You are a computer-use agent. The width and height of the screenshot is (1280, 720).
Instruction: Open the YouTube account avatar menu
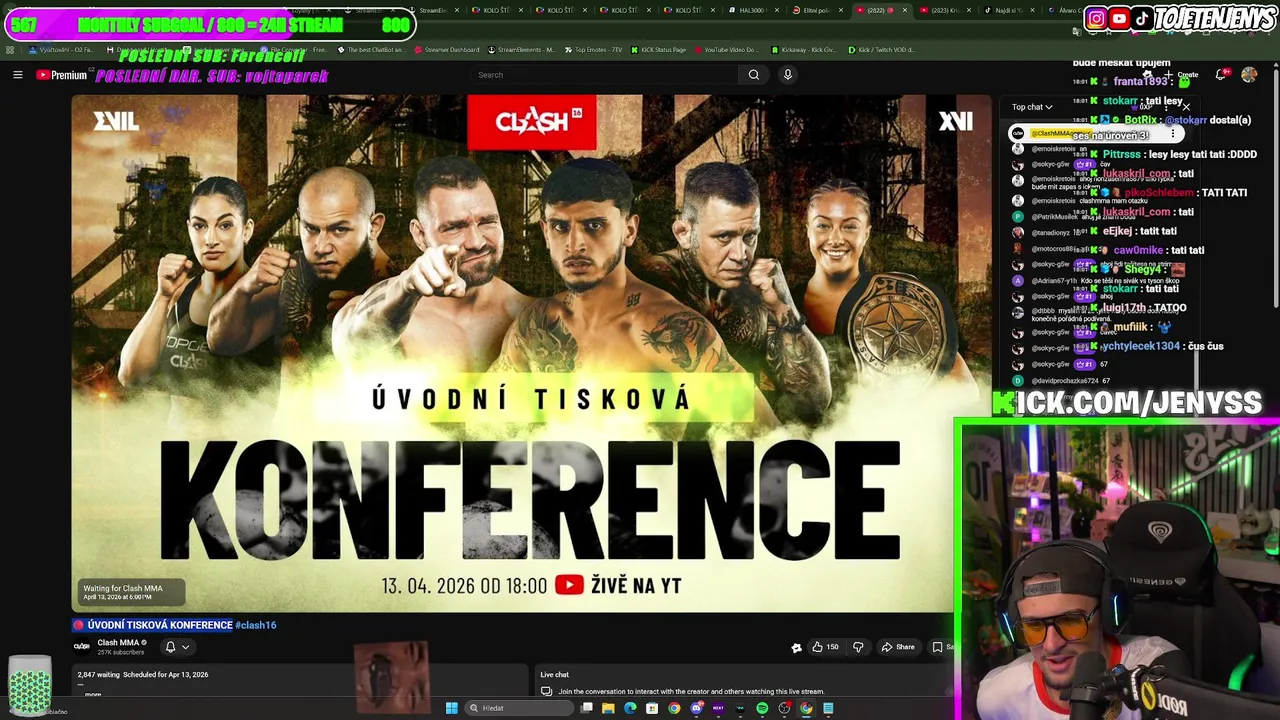tap(1249, 75)
